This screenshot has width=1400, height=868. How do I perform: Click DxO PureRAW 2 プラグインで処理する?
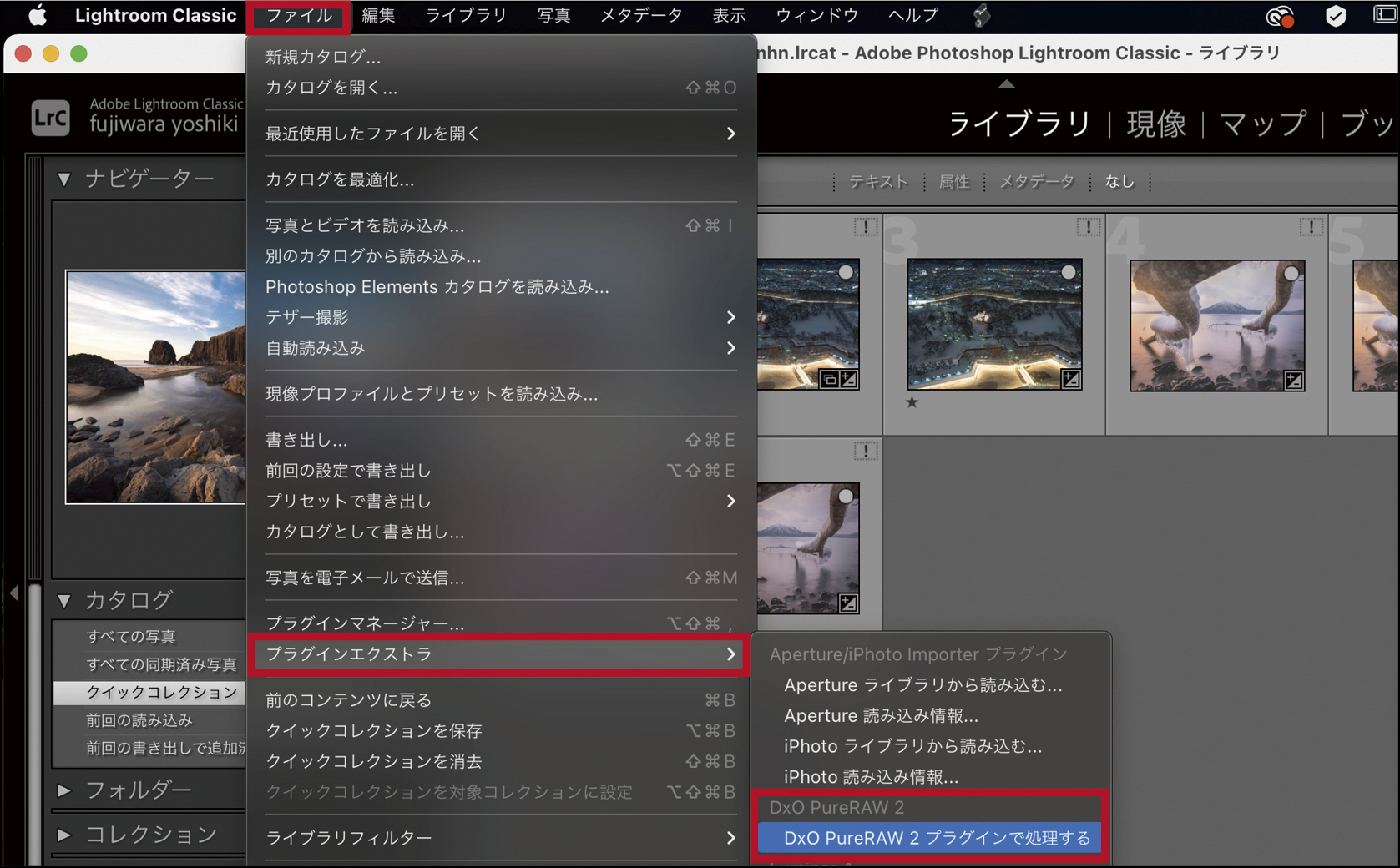pos(931,838)
